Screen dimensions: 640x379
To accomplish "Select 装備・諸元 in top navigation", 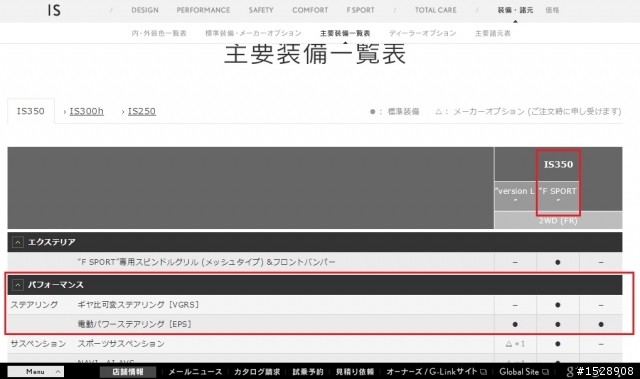I will (515, 10).
